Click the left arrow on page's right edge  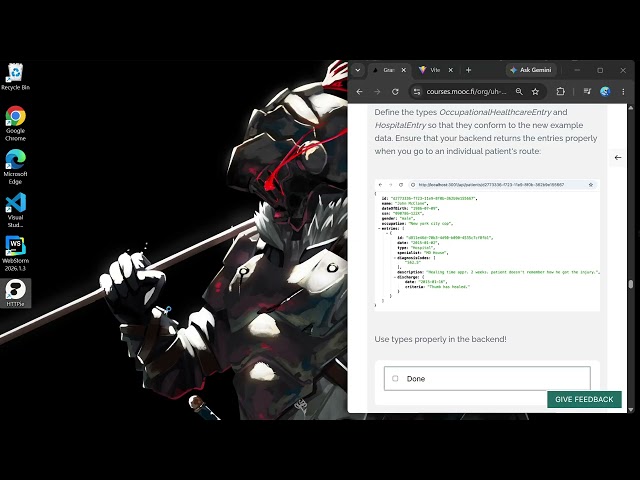click(618, 158)
